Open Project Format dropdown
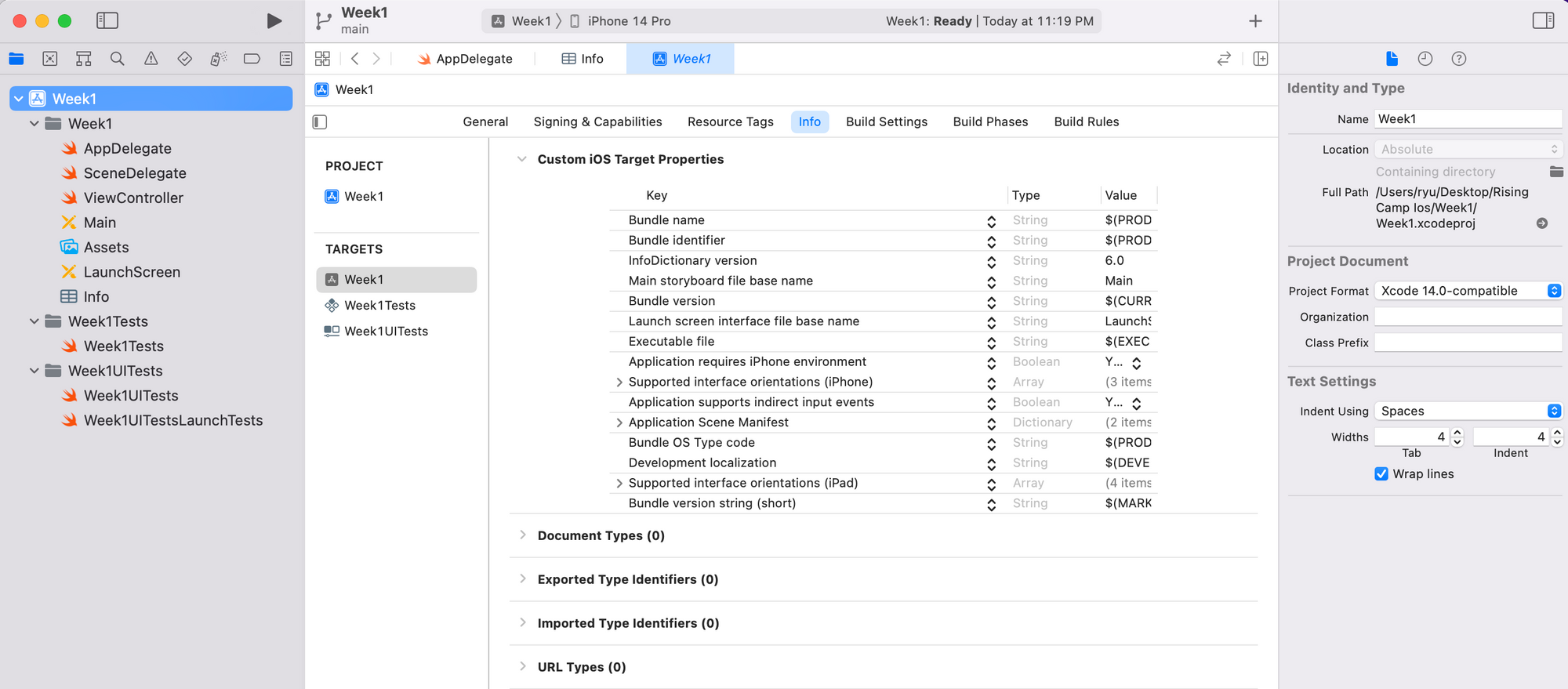The image size is (1568, 689). pyautogui.click(x=1468, y=291)
